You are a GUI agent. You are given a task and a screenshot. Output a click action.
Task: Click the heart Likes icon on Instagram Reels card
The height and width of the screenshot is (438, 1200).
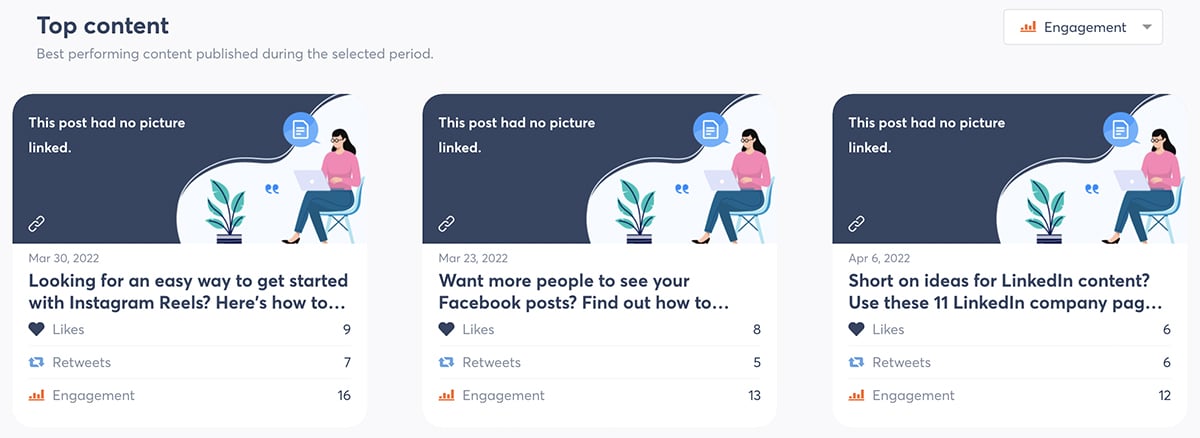(x=37, y=329)
